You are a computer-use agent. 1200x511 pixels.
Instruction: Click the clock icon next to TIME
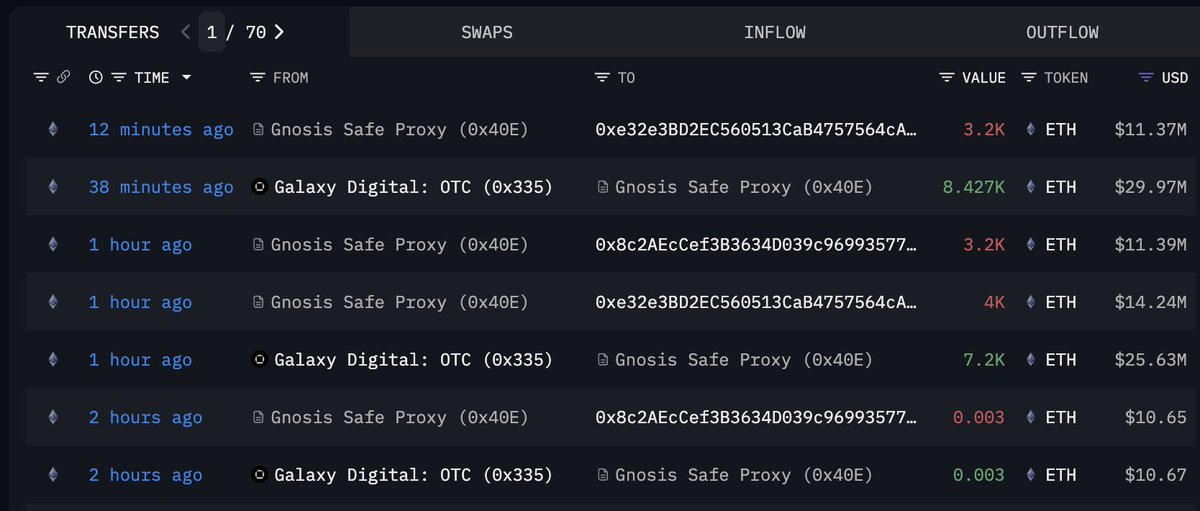[96, 77]
